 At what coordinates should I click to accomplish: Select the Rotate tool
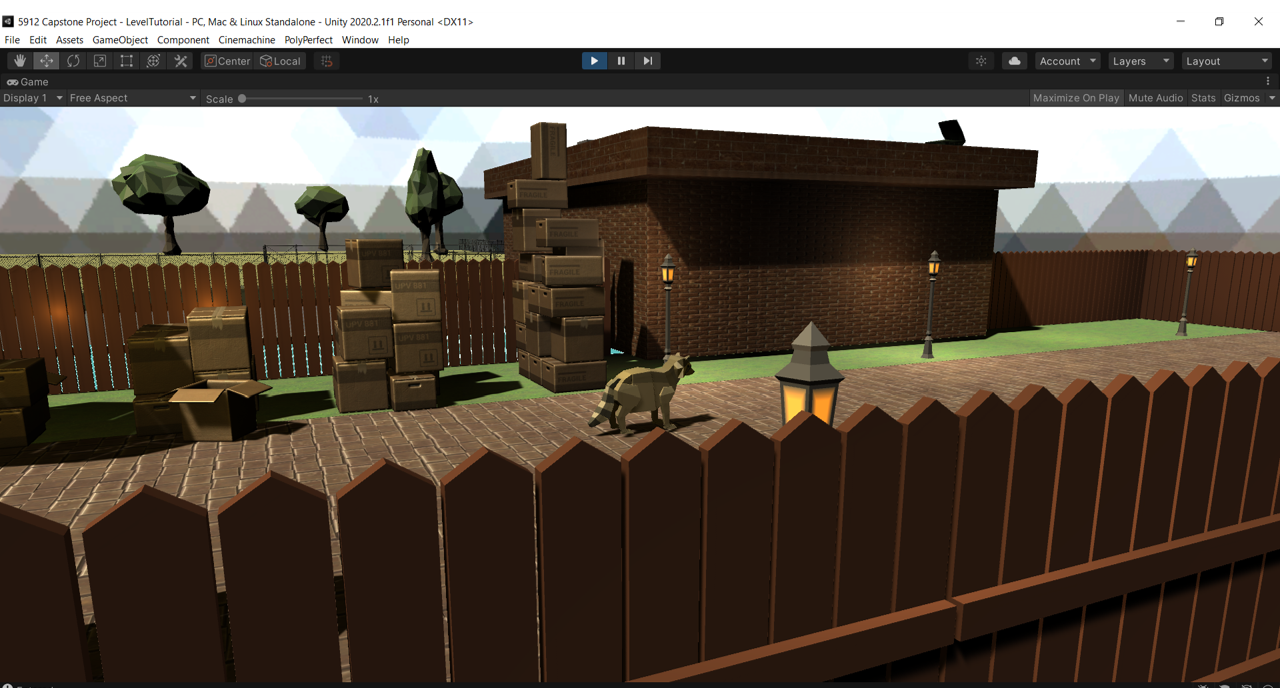[x=73, y=61]
